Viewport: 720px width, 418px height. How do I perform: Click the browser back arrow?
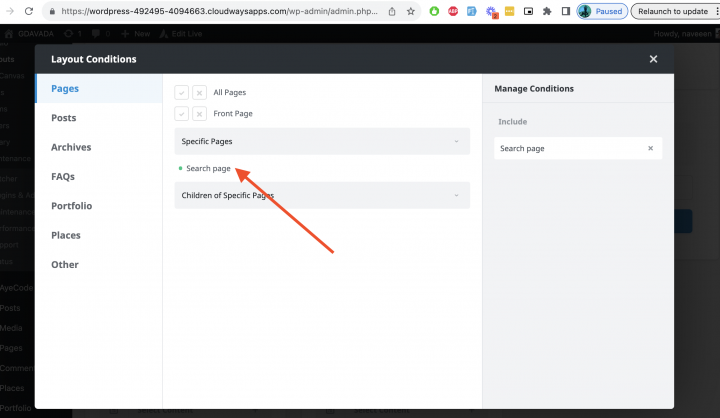pos(7,11)
